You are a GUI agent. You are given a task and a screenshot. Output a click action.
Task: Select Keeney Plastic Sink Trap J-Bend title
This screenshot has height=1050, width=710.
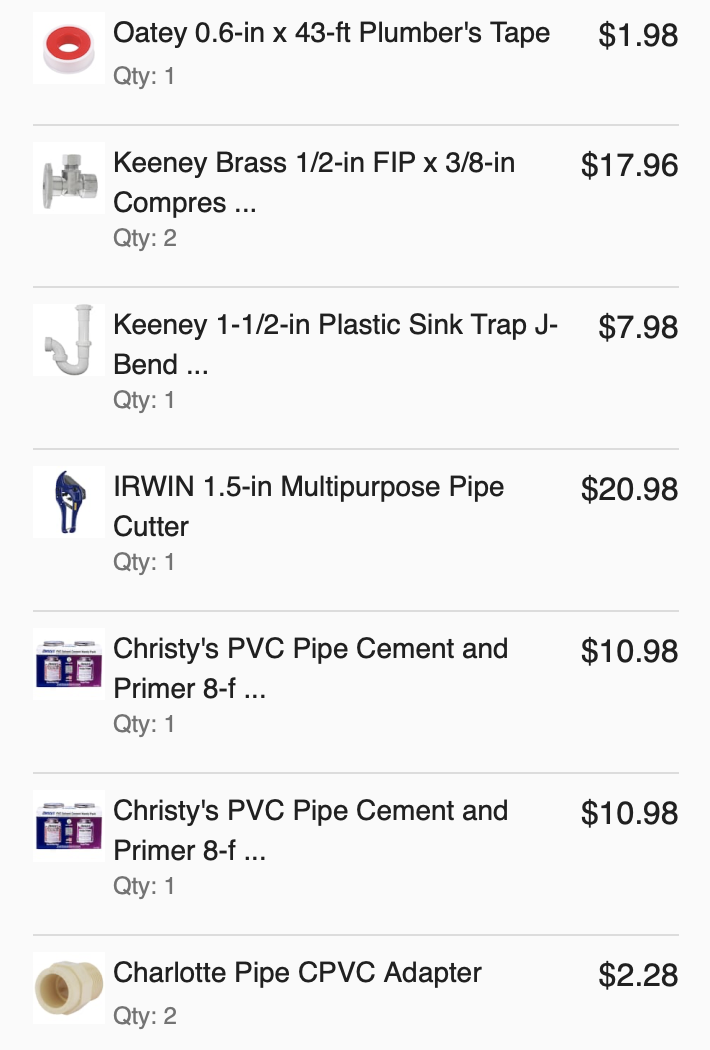point(336,344)
